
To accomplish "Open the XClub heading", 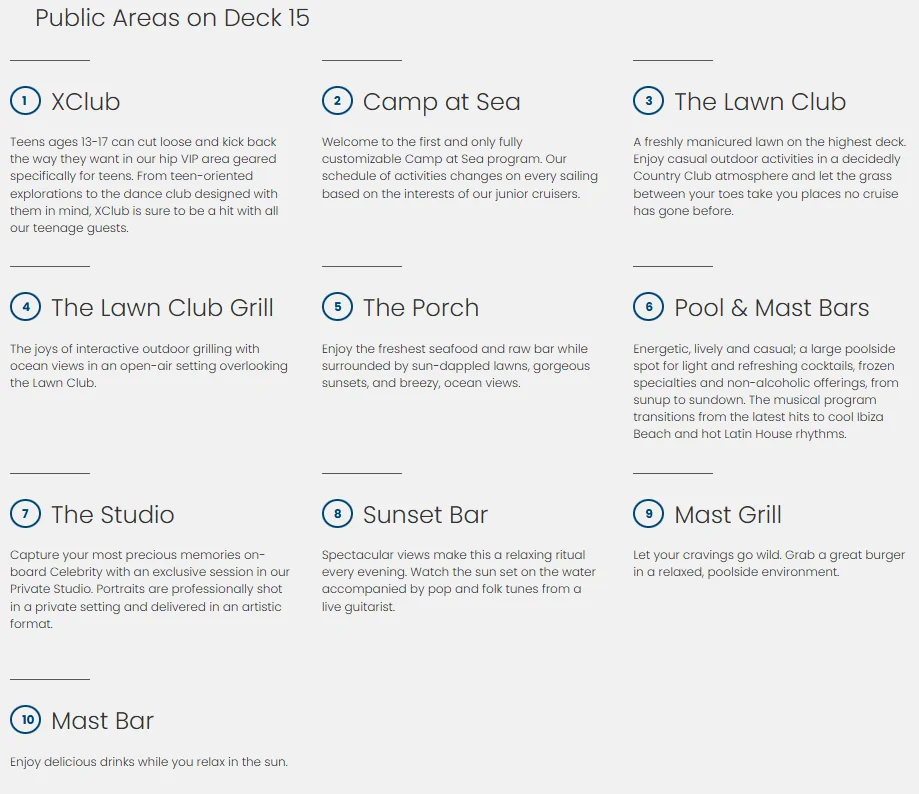I will [86, 101].
